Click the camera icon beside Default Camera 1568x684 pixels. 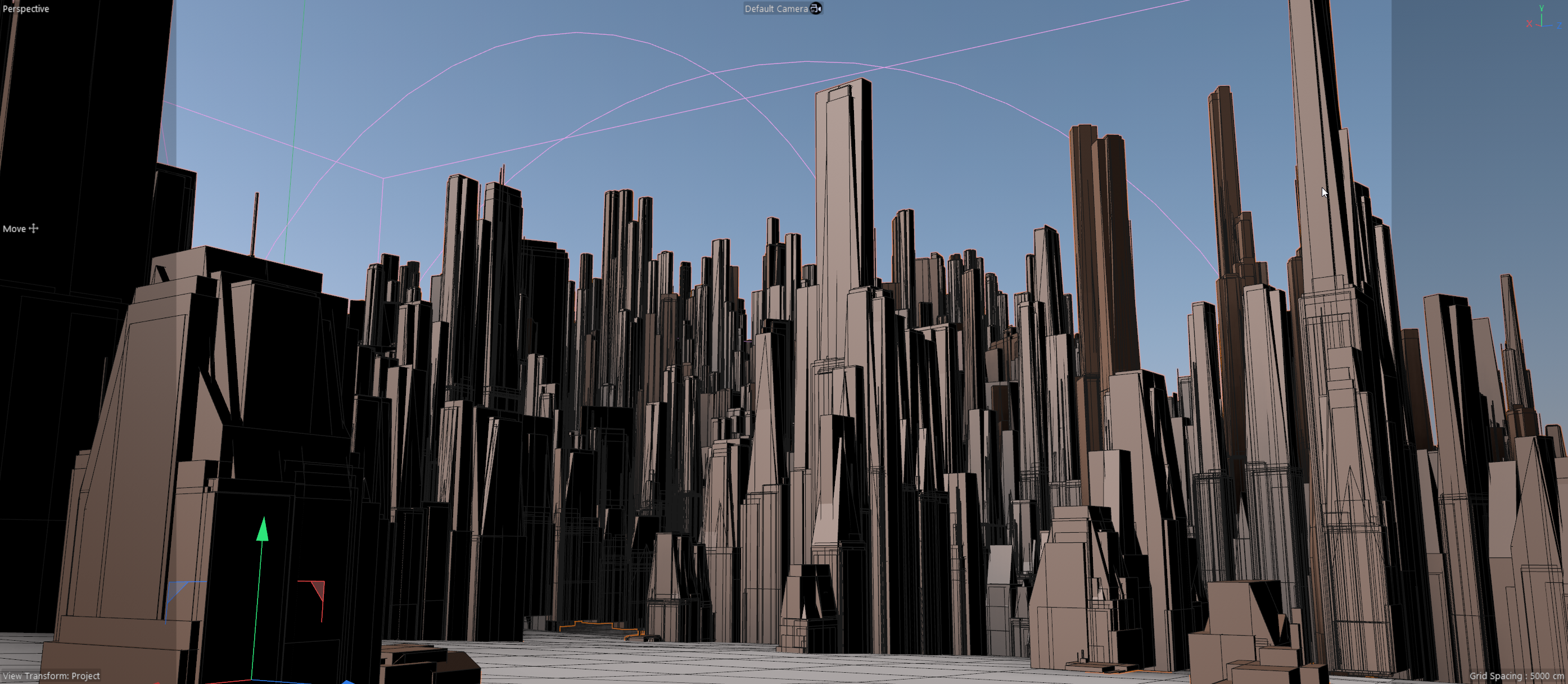coord(816,8)
